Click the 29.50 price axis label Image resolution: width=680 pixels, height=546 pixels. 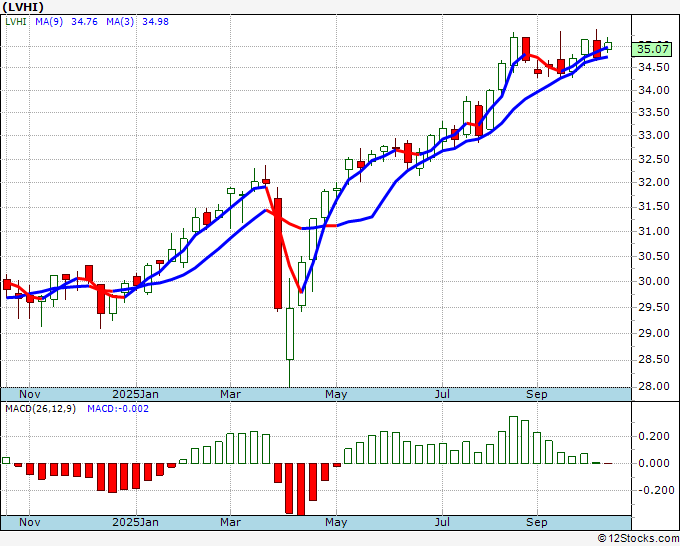point(654,307)
